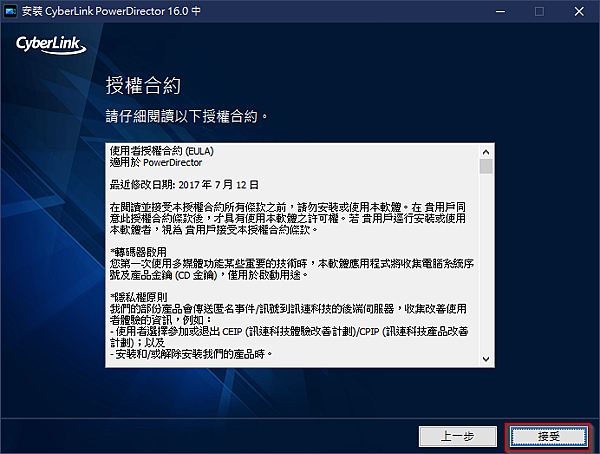
Task: Minimize the installer window
Action: (500, 11)
